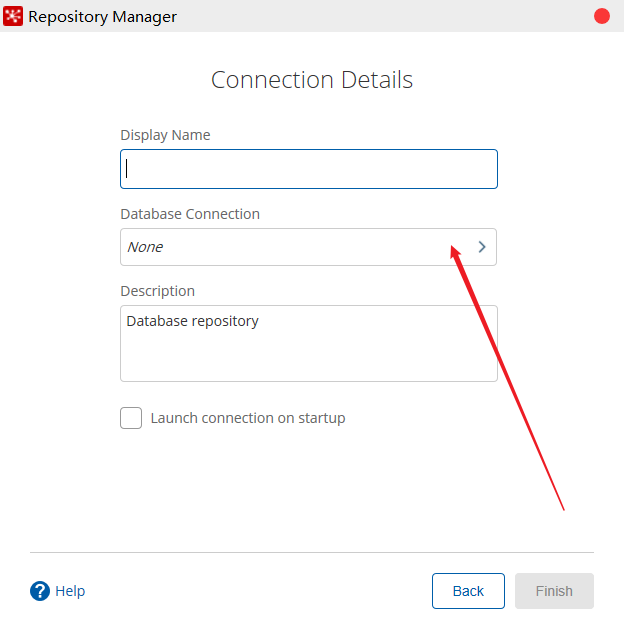Open the Help link text
The image size is (624, 627).
[70, 591]
